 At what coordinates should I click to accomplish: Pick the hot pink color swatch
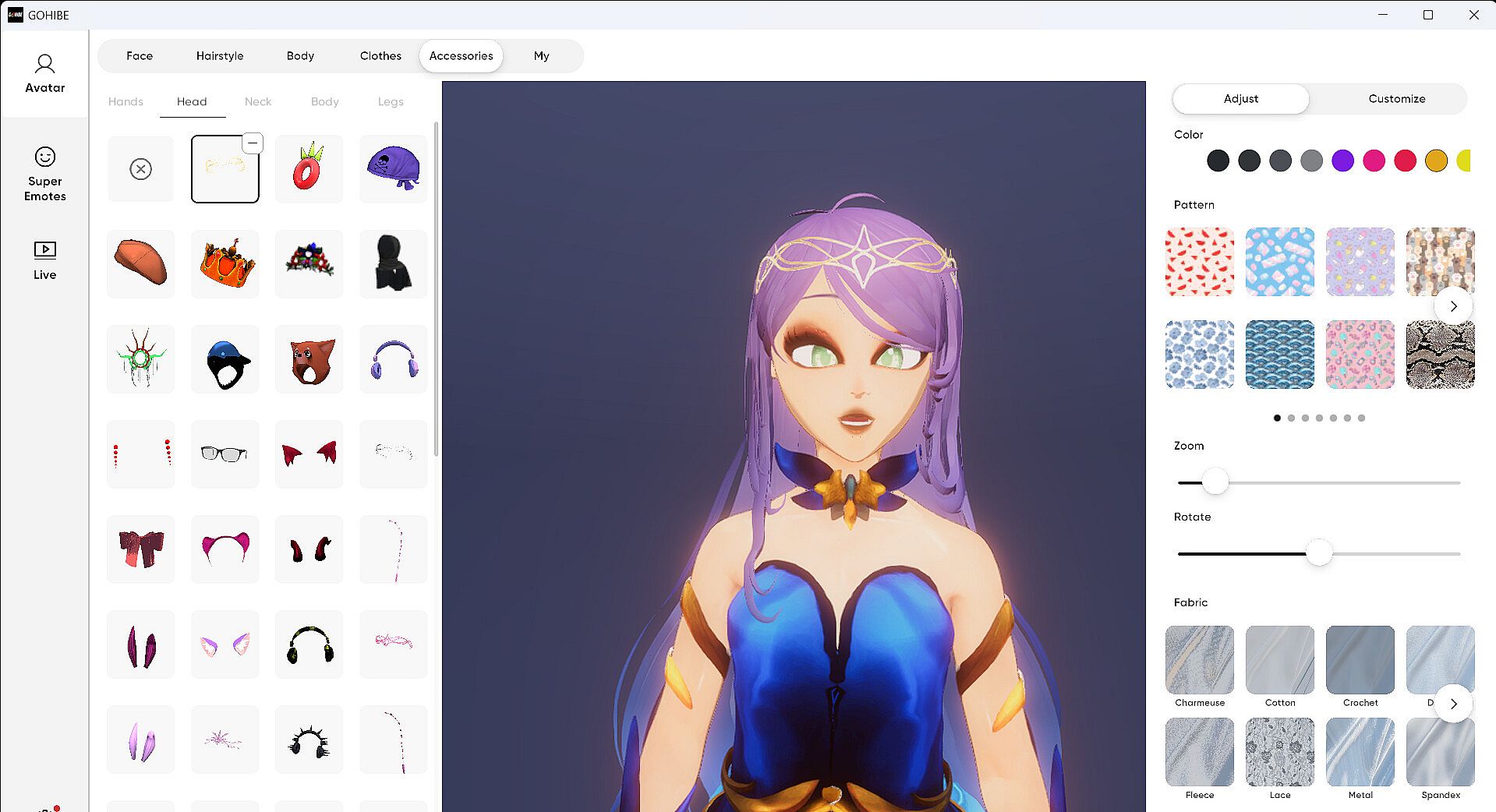[1374, 161]
